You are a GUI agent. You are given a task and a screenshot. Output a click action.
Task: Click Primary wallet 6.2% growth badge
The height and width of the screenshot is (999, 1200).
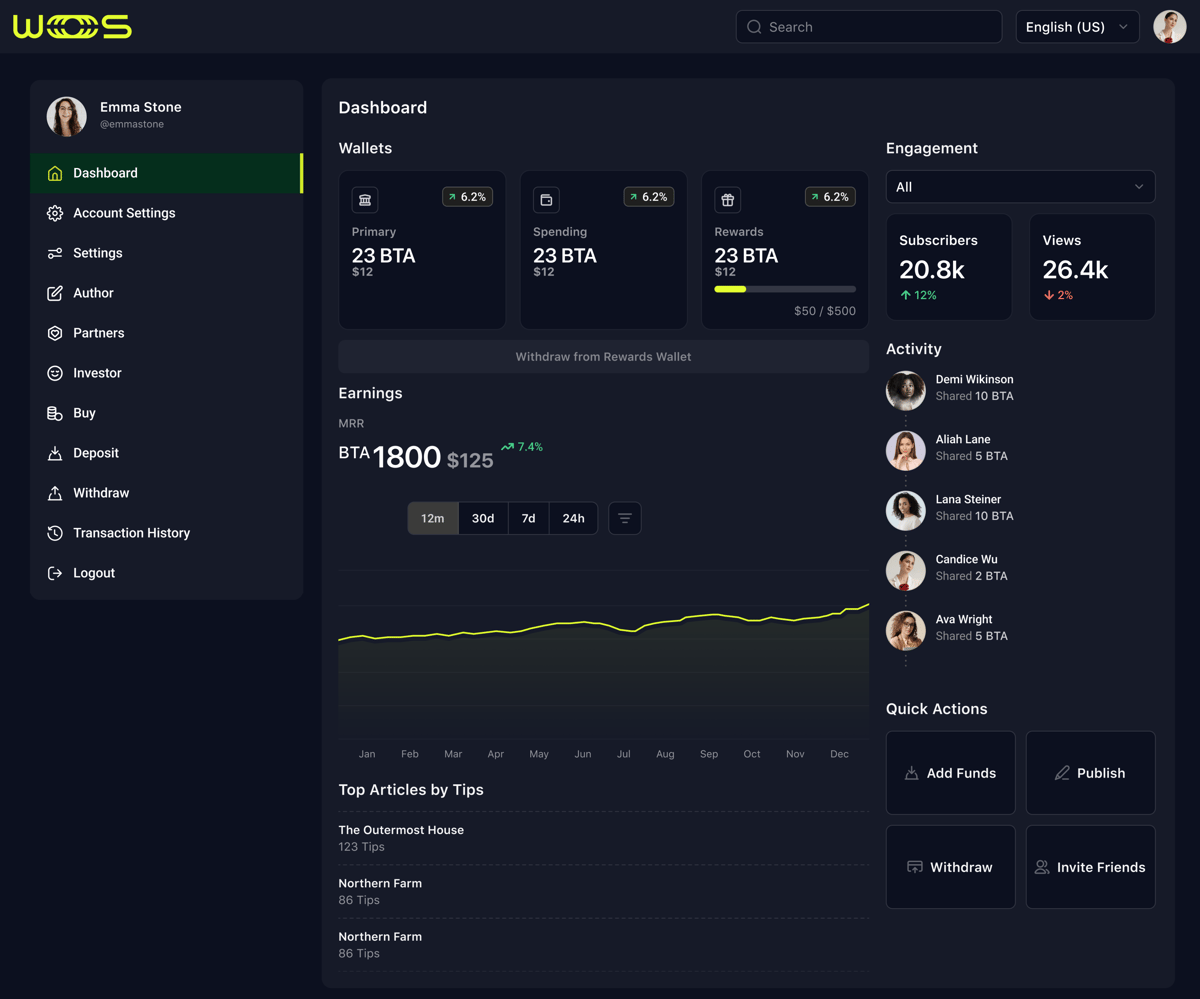[467, 197]
